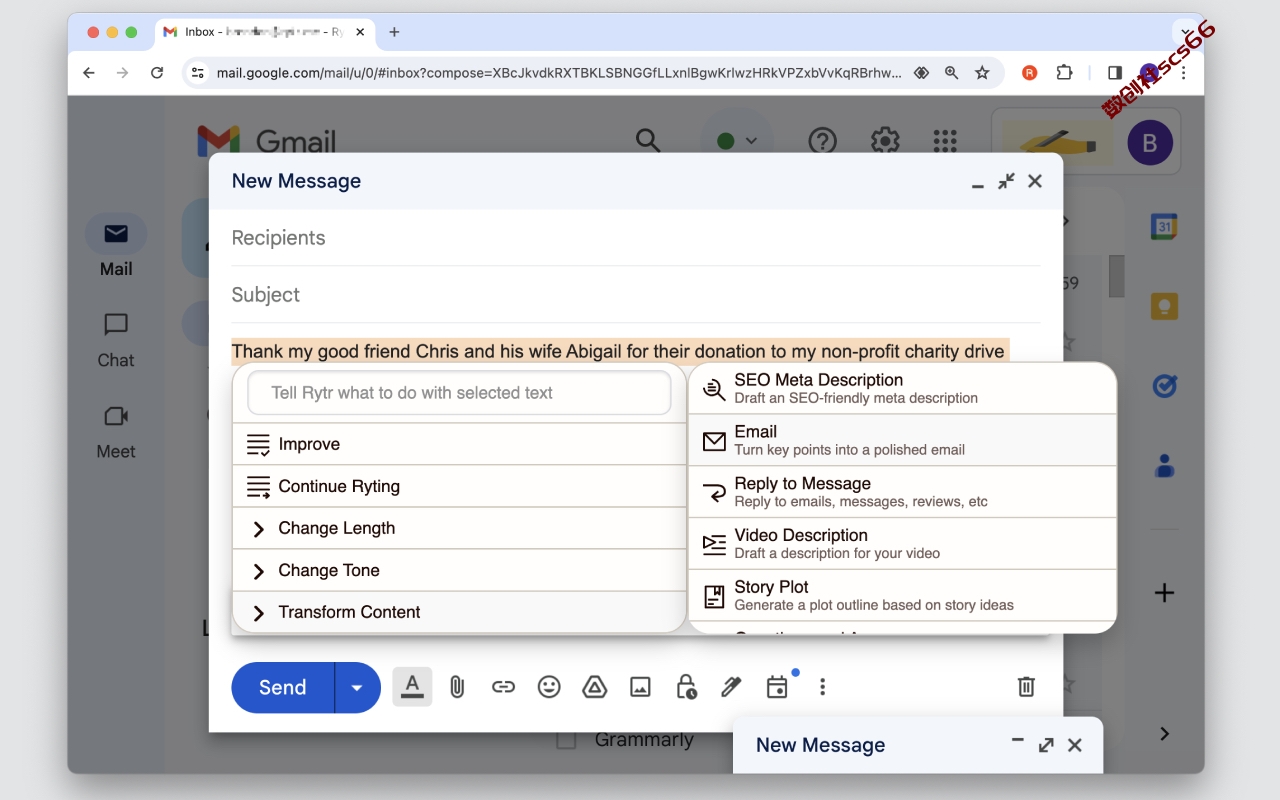Reload the page

(157, 73)
